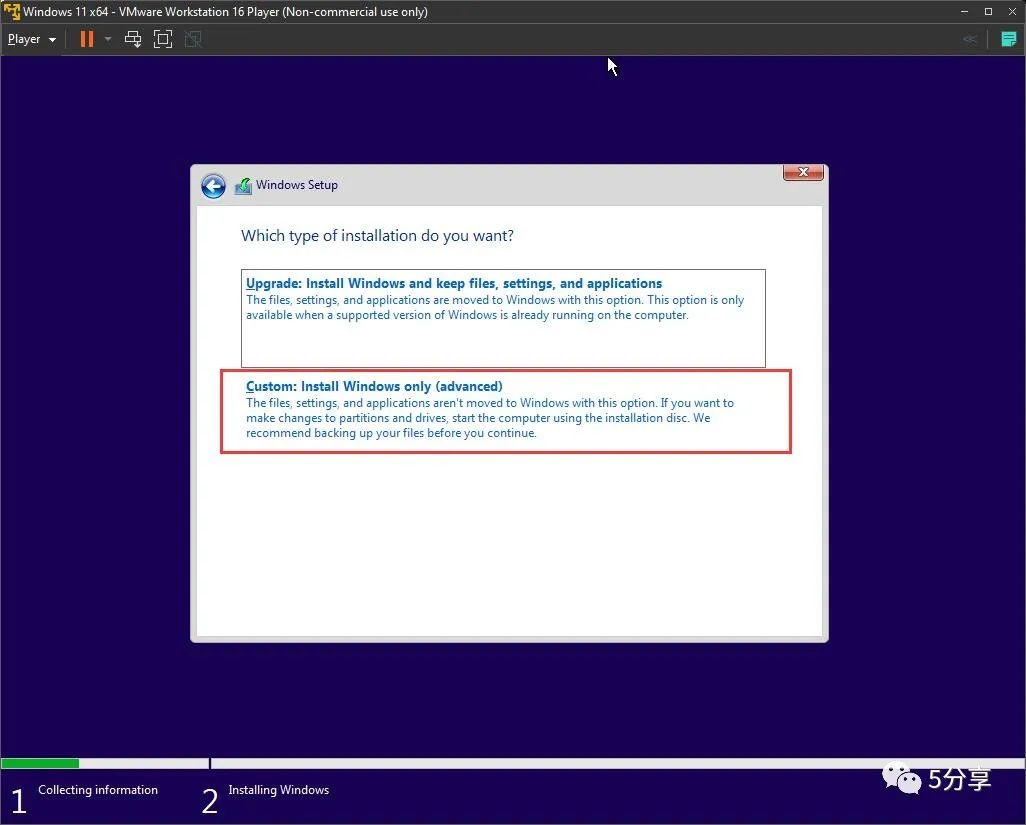Minimize the VMware Player window
The image size is (1026, 825).
pos(964,12)
